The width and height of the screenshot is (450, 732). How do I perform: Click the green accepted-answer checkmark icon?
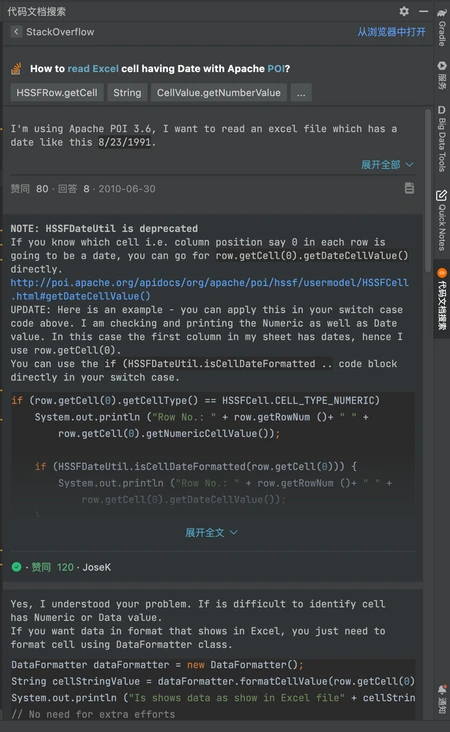point(16,567)
